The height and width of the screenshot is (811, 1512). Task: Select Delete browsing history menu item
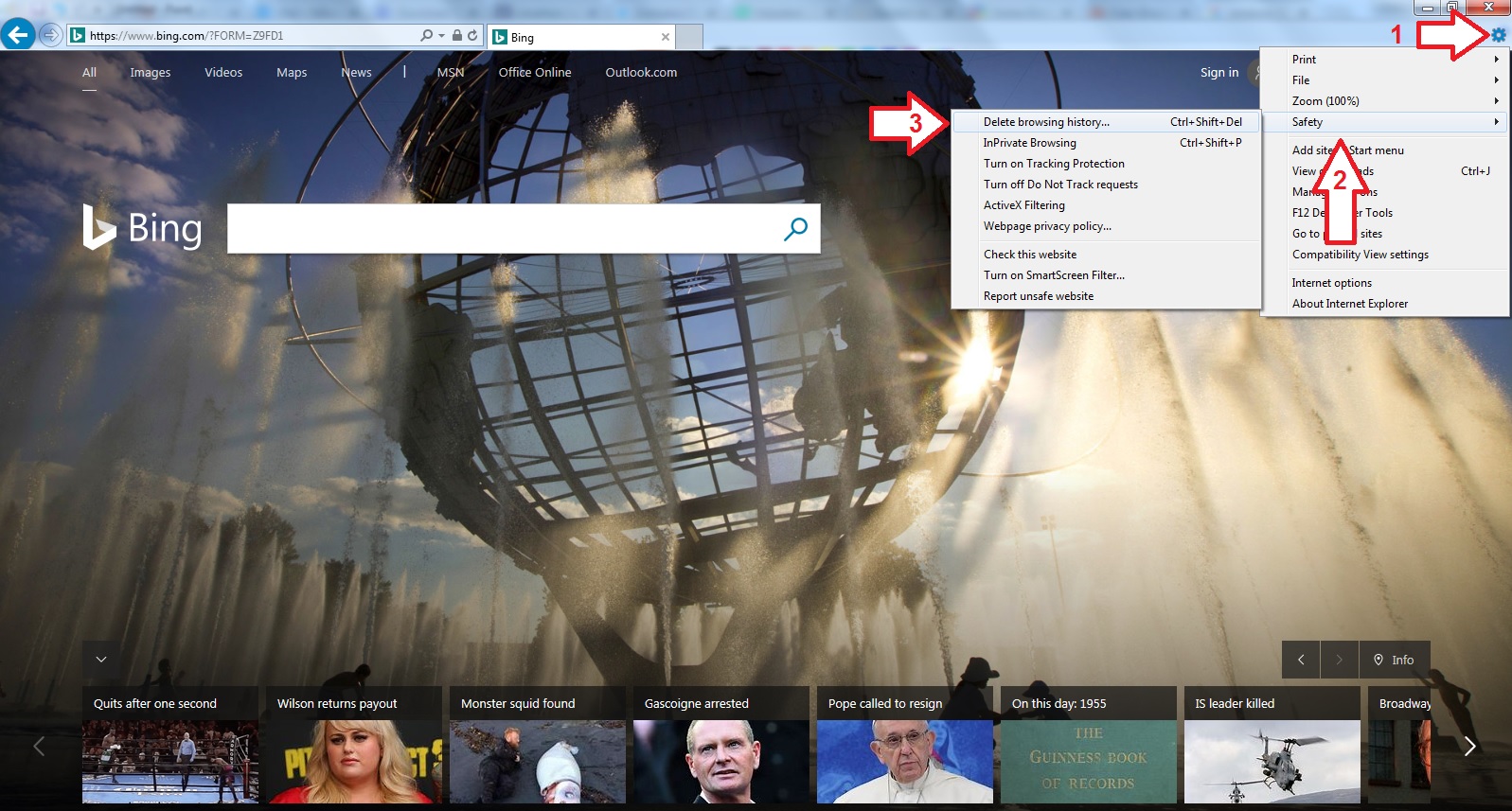point(1106,122)
